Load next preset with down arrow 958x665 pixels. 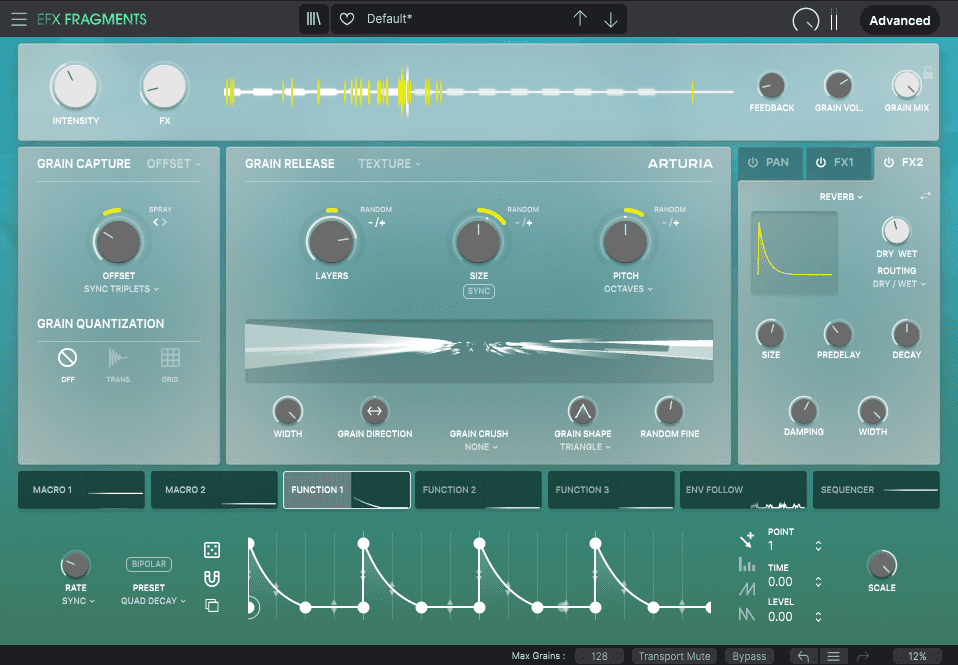(610, 20)
